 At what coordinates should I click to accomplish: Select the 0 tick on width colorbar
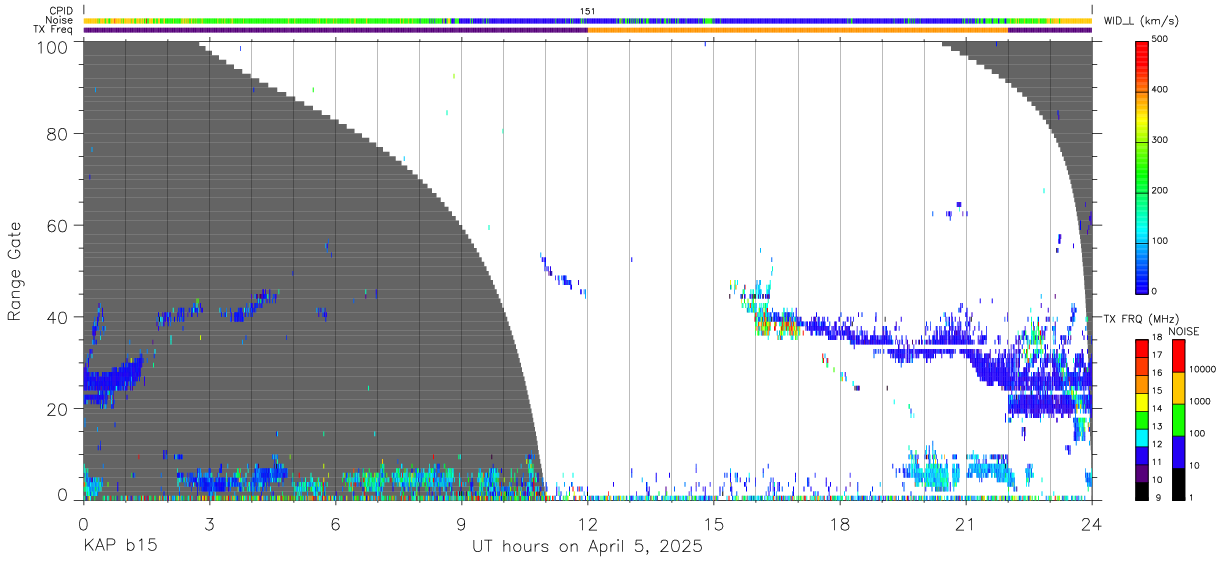(x=1156, y=291)
